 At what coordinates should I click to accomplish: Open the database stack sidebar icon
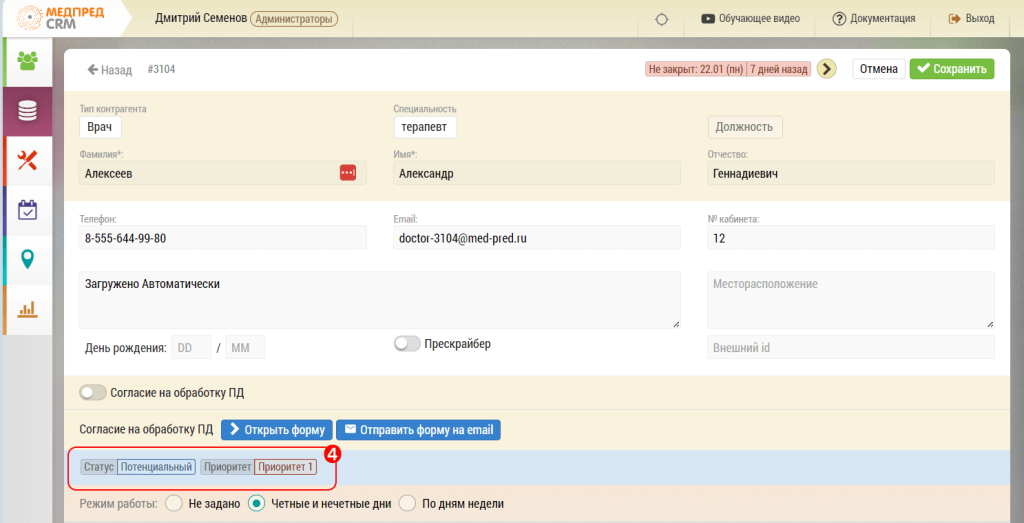27,111
